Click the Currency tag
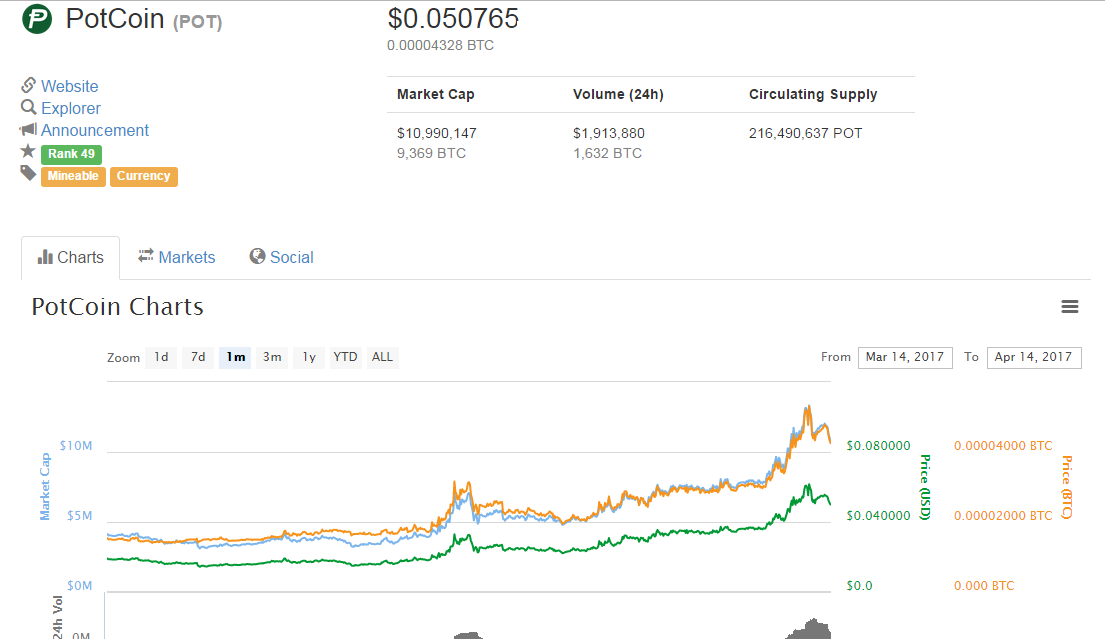 (144, 176)
